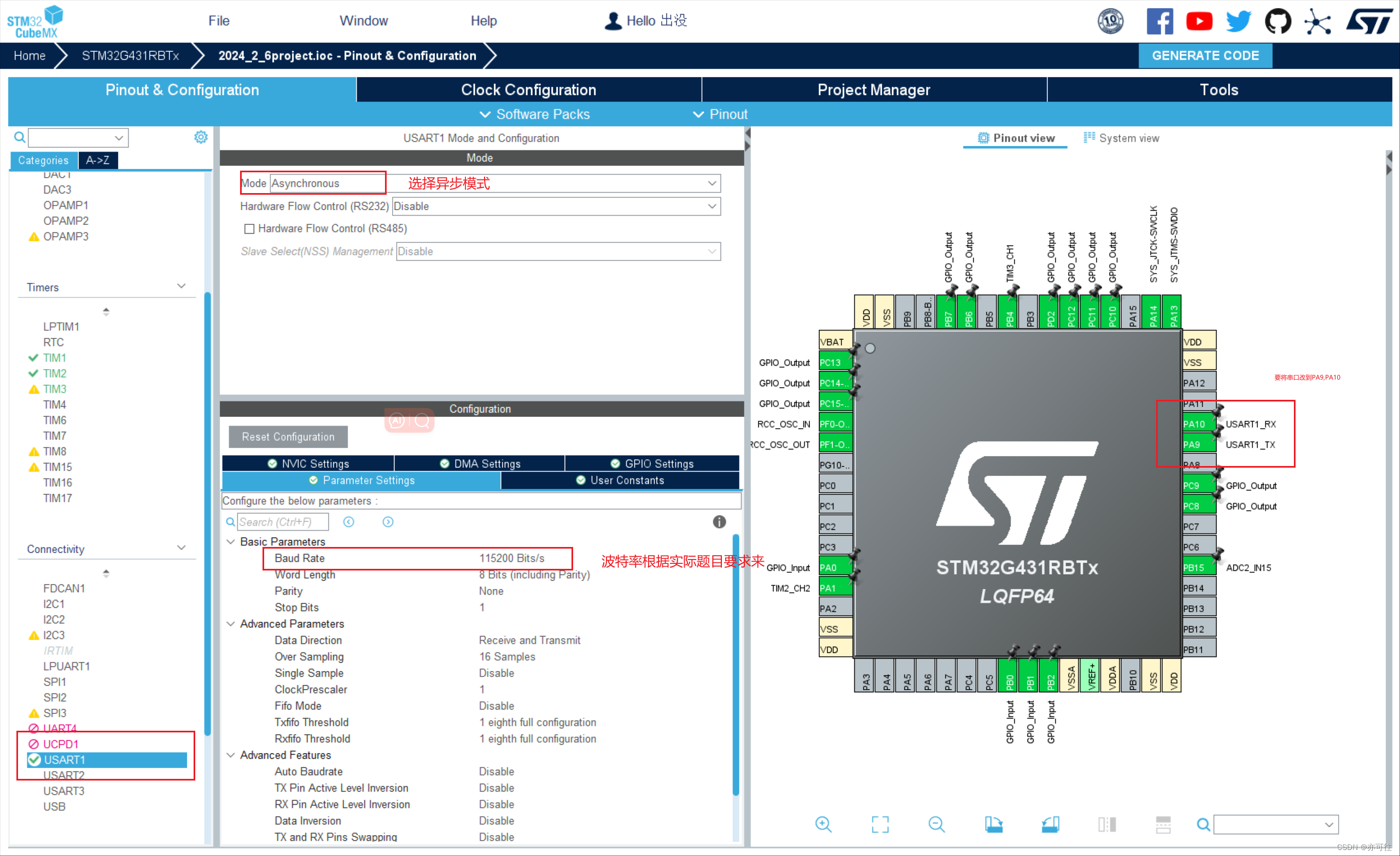Collapse the Basic Parameters group
Image resolution: width=1400 pixels, height=856 pixels.
click(231, 541)
